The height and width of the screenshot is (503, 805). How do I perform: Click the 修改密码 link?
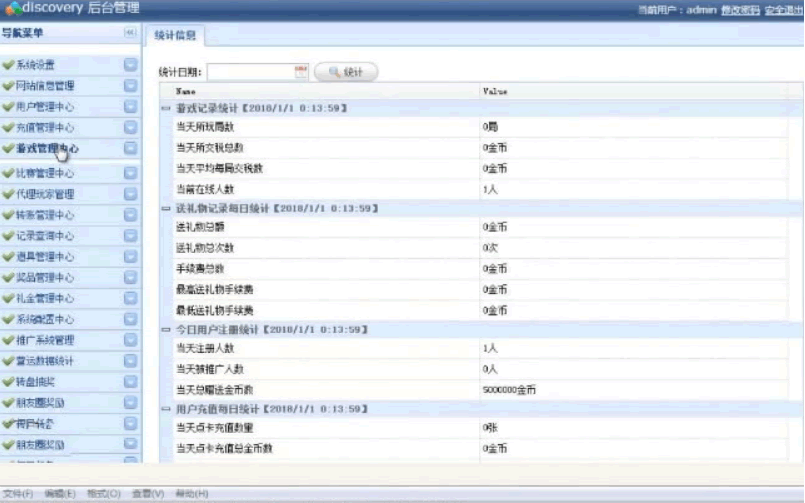click(741, 10)
